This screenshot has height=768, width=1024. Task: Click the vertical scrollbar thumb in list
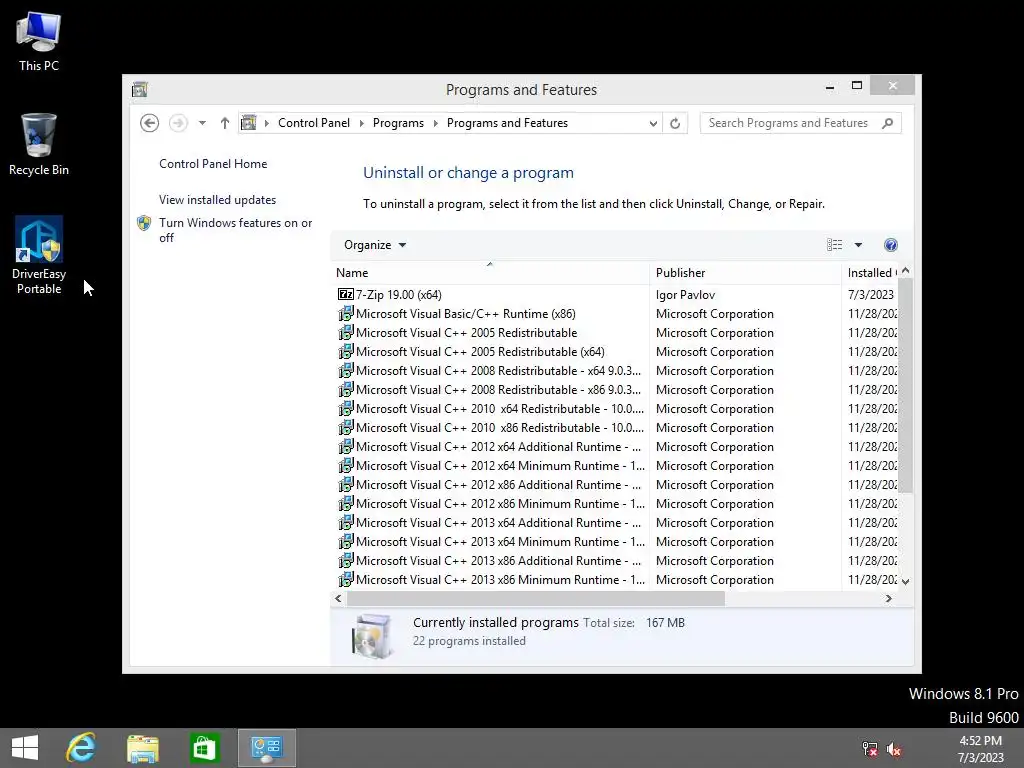[905, 385]
